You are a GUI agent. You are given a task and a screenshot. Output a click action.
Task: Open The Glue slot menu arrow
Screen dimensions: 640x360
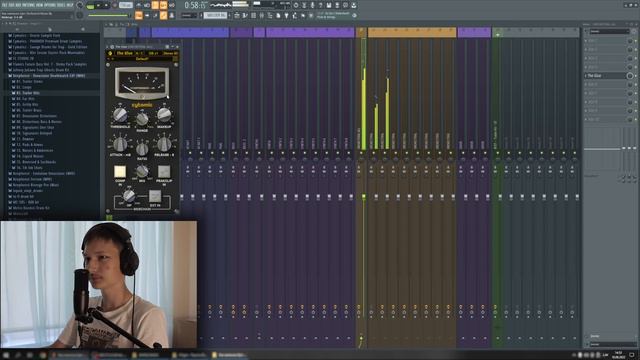586,76
